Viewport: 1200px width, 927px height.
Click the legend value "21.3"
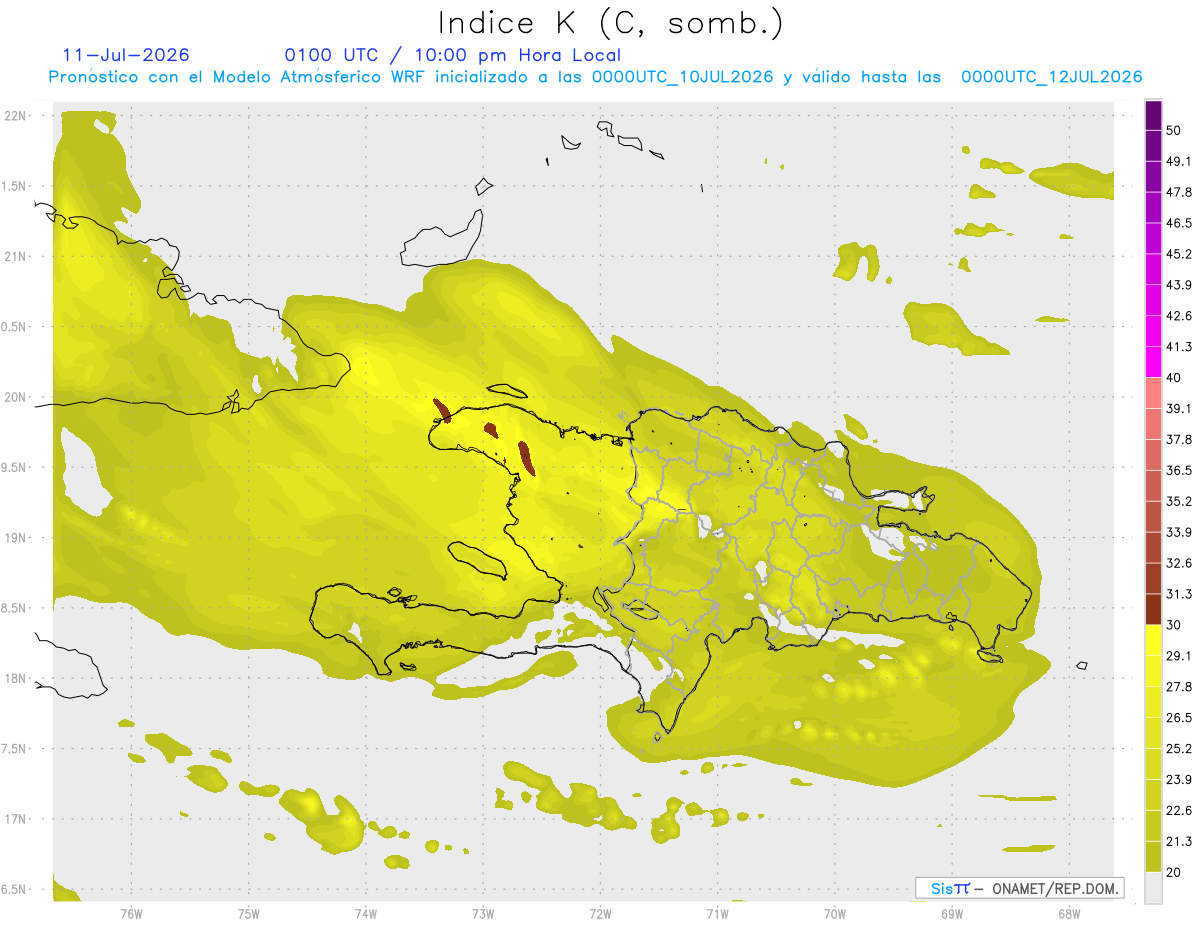[x=1179, y=842]
